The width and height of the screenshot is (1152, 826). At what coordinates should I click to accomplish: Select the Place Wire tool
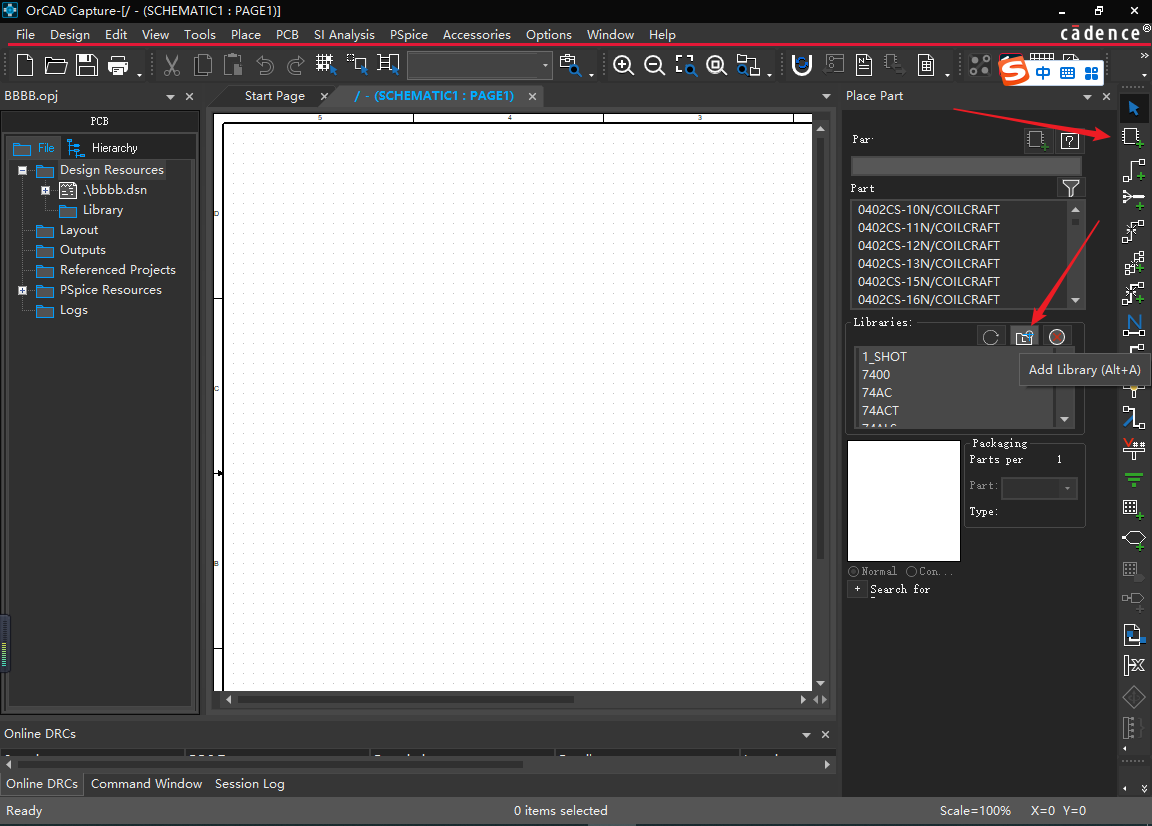(x=1134, y=170)
